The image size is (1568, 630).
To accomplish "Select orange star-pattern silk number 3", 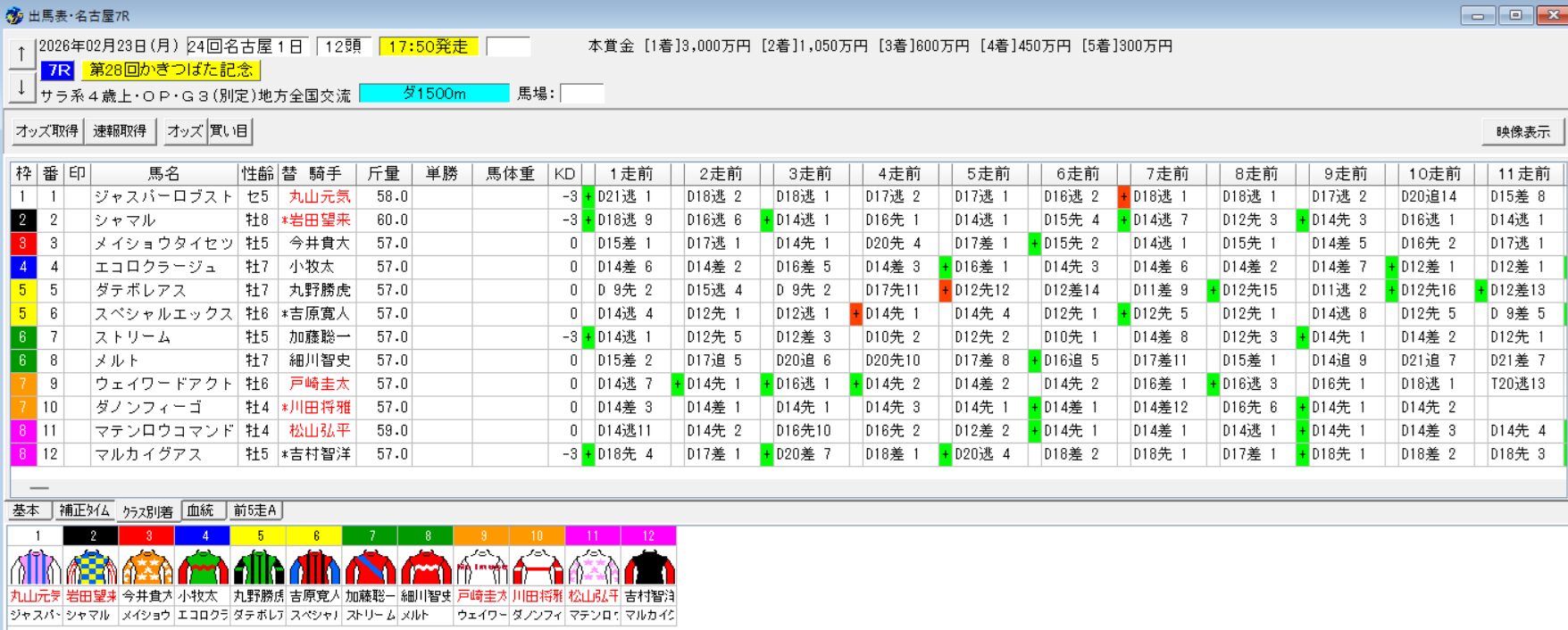I will pyautogui.click(x=147, y=568).
